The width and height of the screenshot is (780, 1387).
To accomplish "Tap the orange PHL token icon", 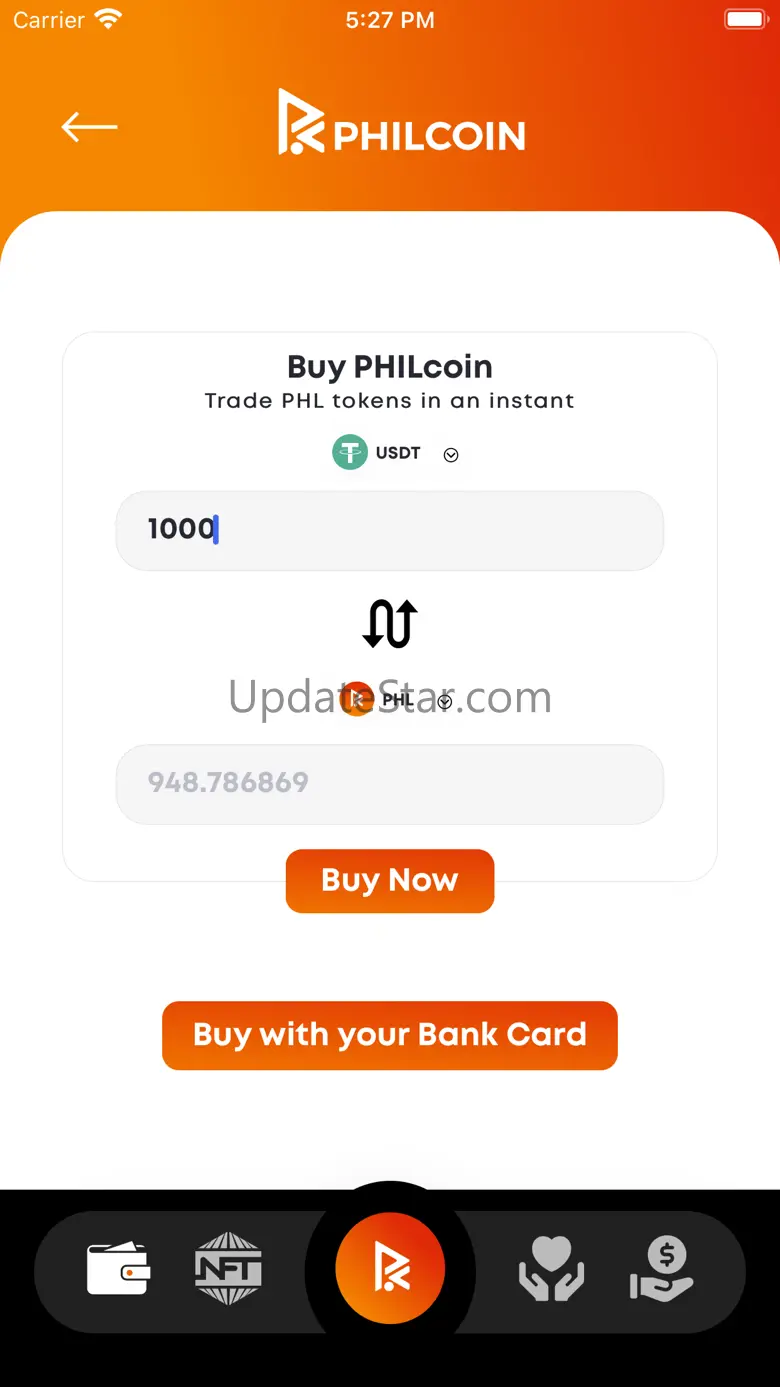I will 356,699.
